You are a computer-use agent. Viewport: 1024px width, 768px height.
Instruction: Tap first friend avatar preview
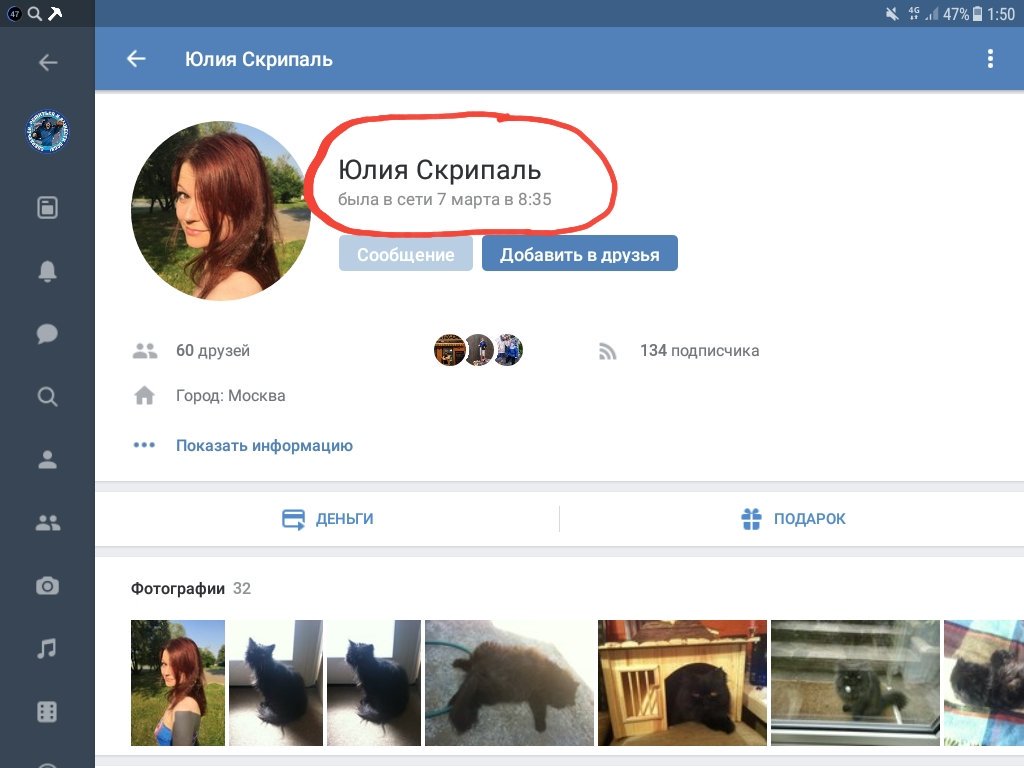449,350
